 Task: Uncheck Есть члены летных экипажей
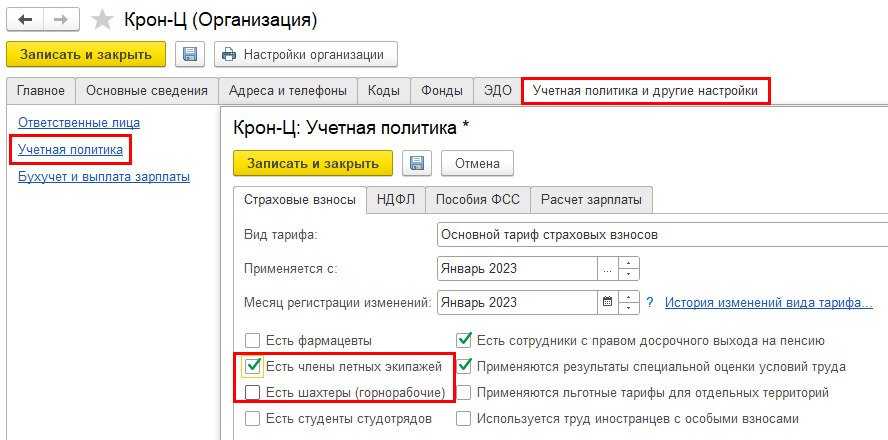coord(254,367)
